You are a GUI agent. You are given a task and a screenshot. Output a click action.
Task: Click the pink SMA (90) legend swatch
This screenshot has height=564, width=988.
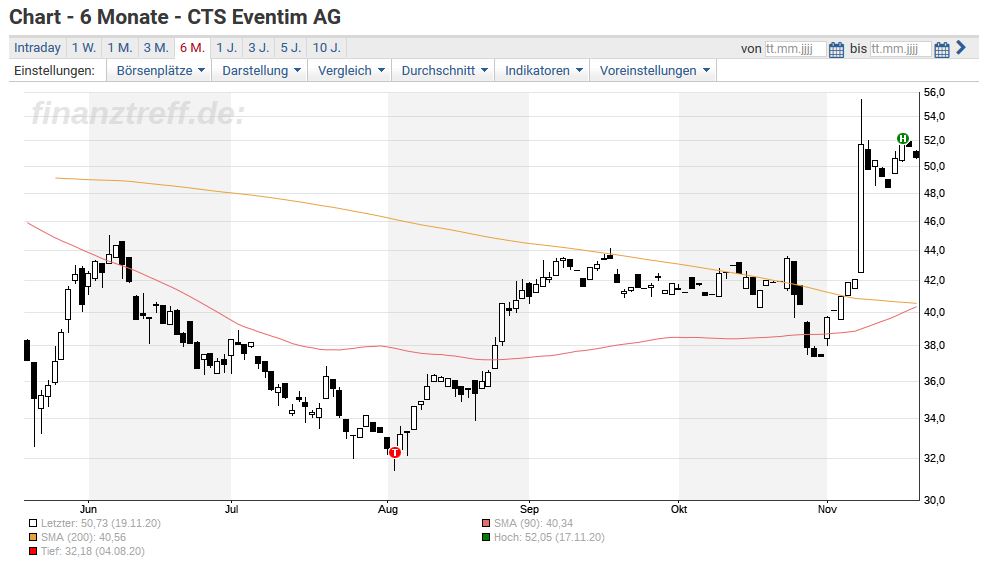point(485,523)
